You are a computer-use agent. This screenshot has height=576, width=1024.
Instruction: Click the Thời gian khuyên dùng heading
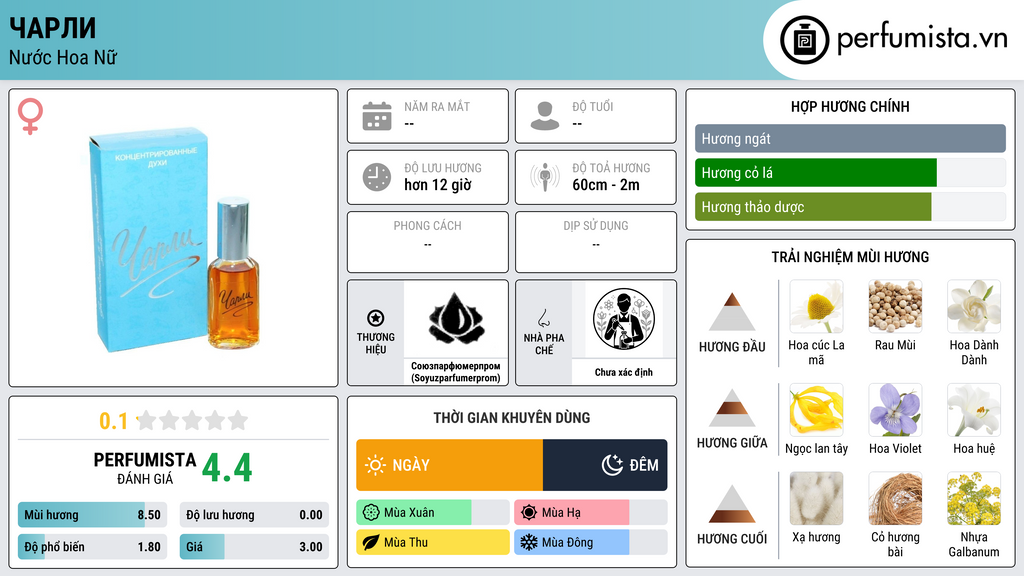coord(512,417)
